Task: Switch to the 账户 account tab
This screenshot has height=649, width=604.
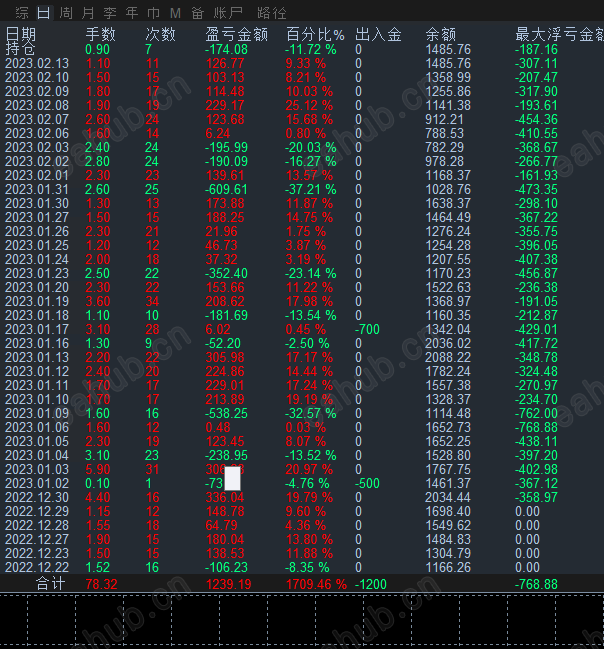Action: click(x=228, y=13)
